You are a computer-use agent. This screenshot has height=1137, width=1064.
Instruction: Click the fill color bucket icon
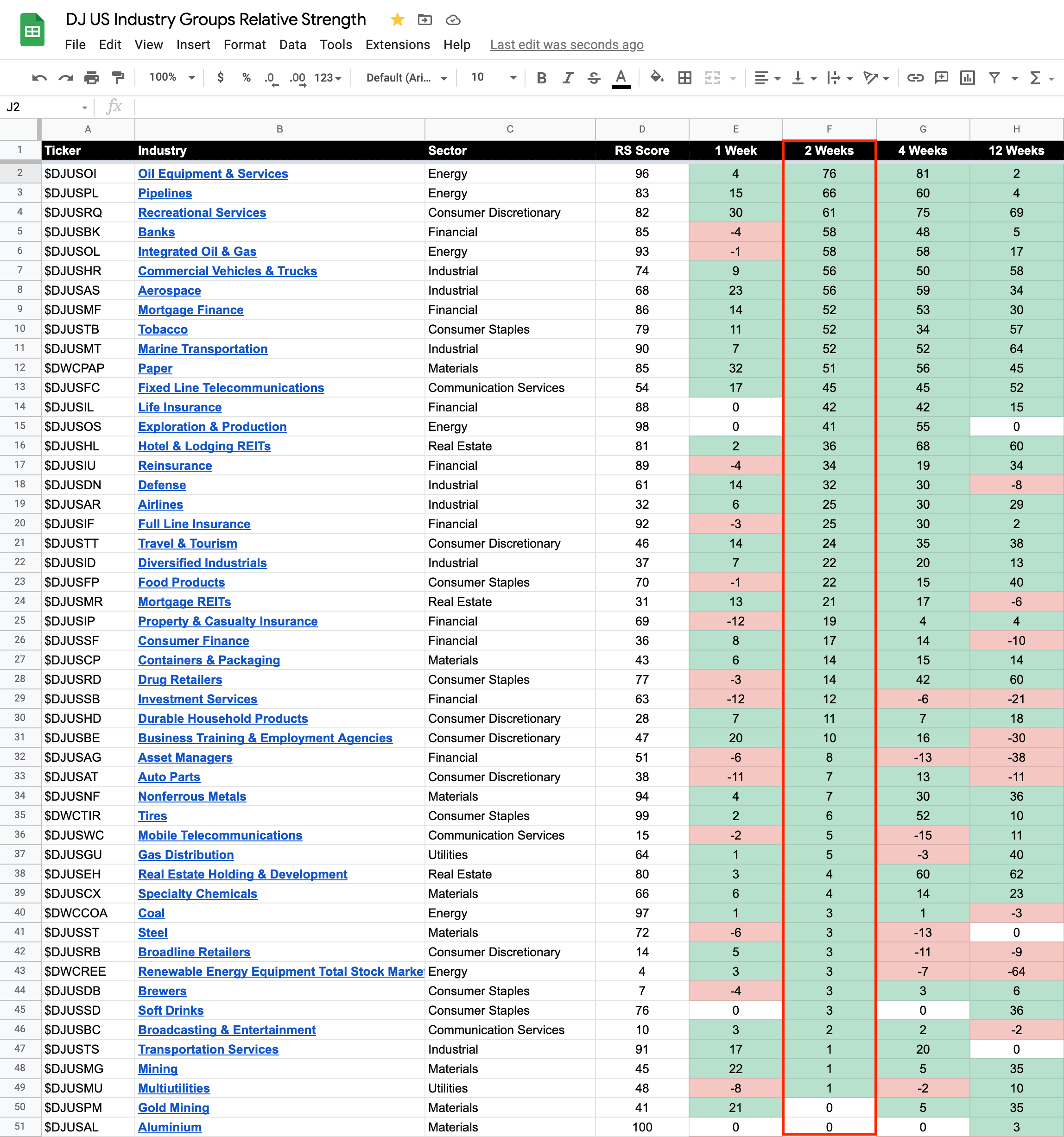click(x=657, y=78)
